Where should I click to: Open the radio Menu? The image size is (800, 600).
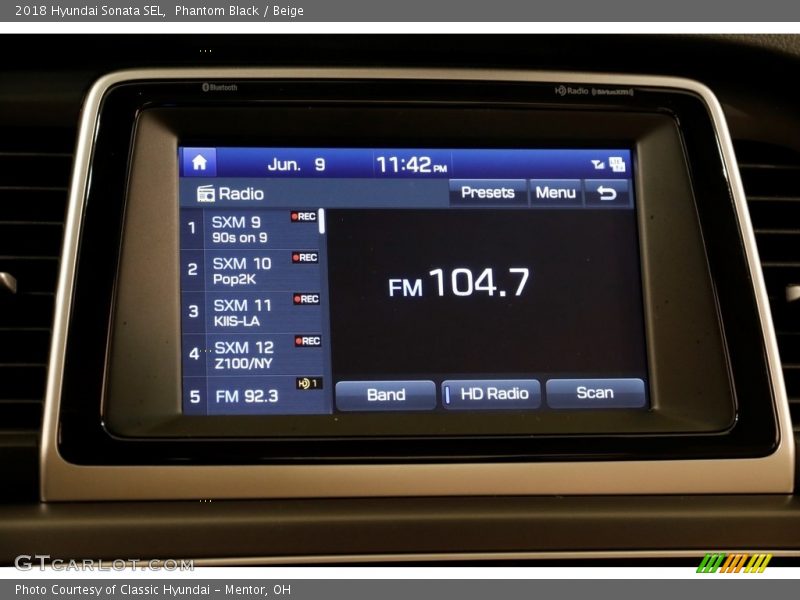pyautogui.click(x=556, y=192)
